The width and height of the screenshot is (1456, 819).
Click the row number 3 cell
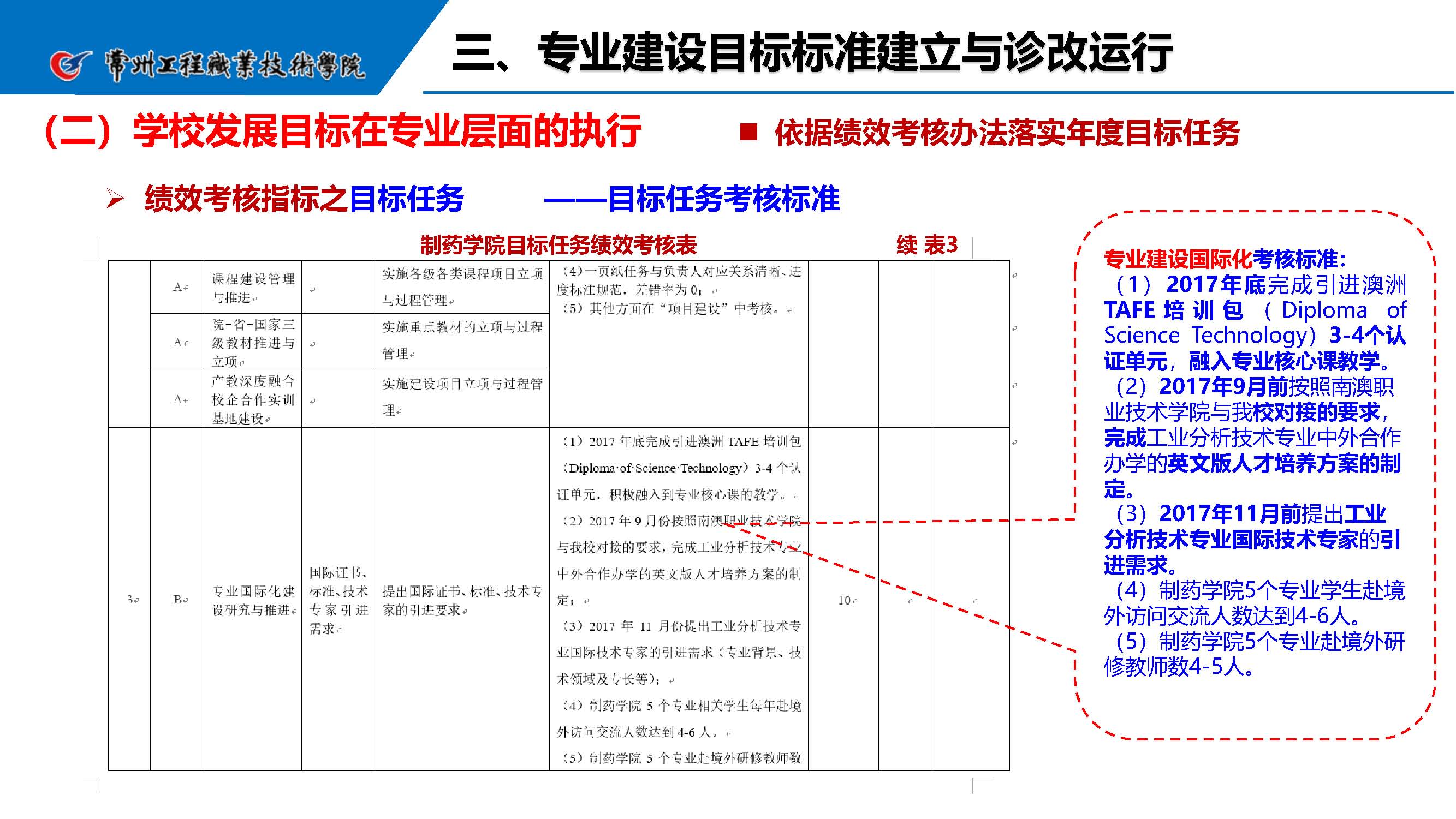(x=130, y=600)
